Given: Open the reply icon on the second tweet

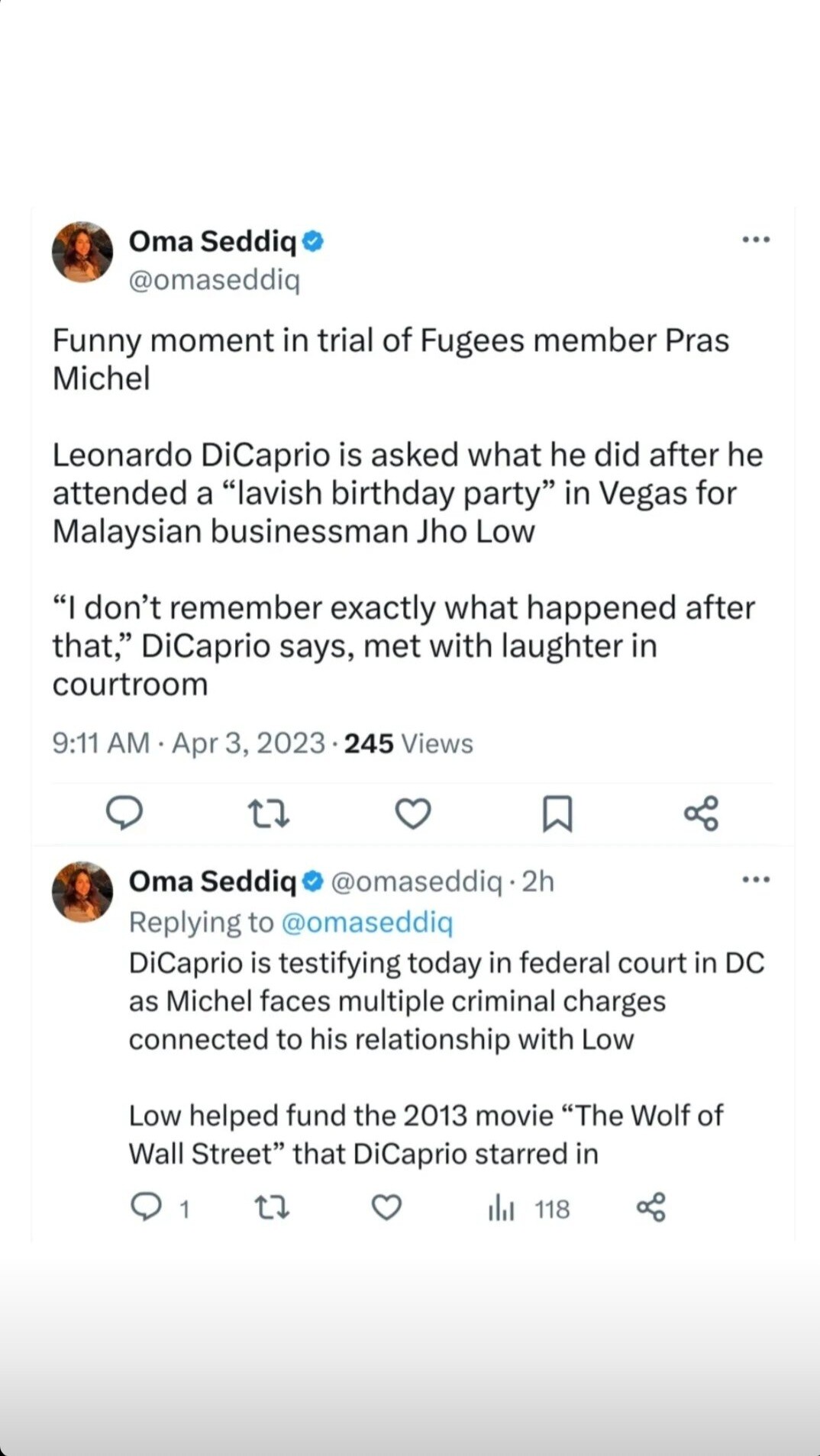Looking at the screenshot, I should 146,1208.
